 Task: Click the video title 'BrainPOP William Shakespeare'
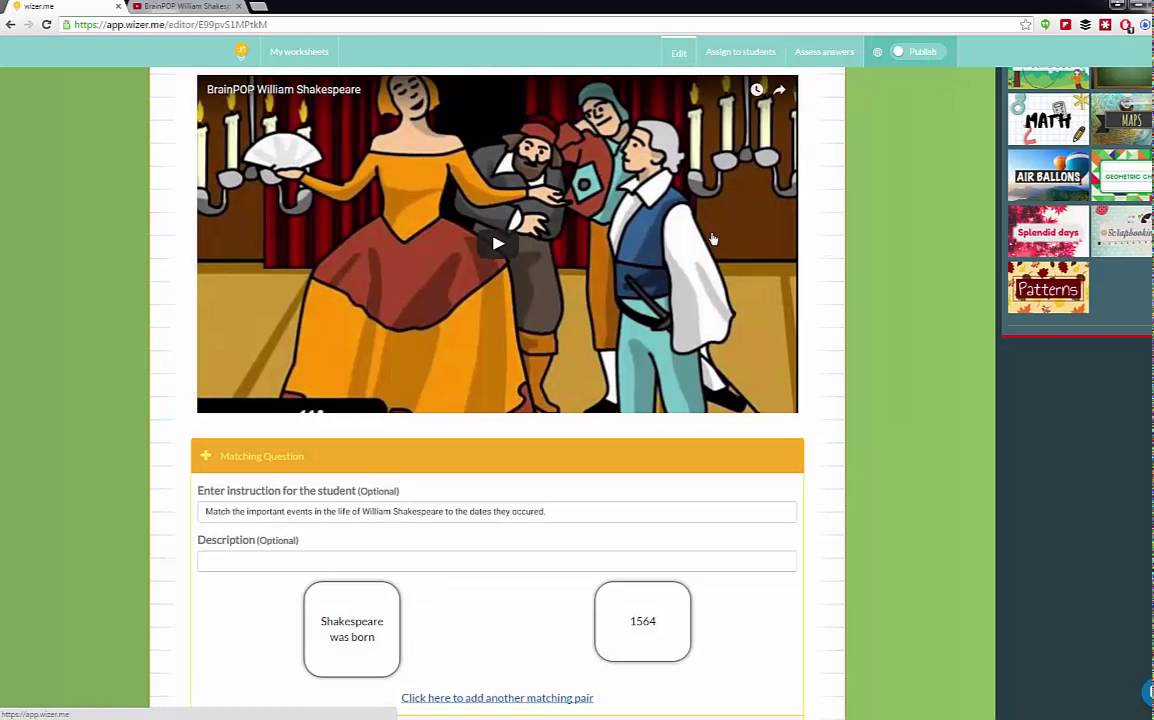coord(283,89)
